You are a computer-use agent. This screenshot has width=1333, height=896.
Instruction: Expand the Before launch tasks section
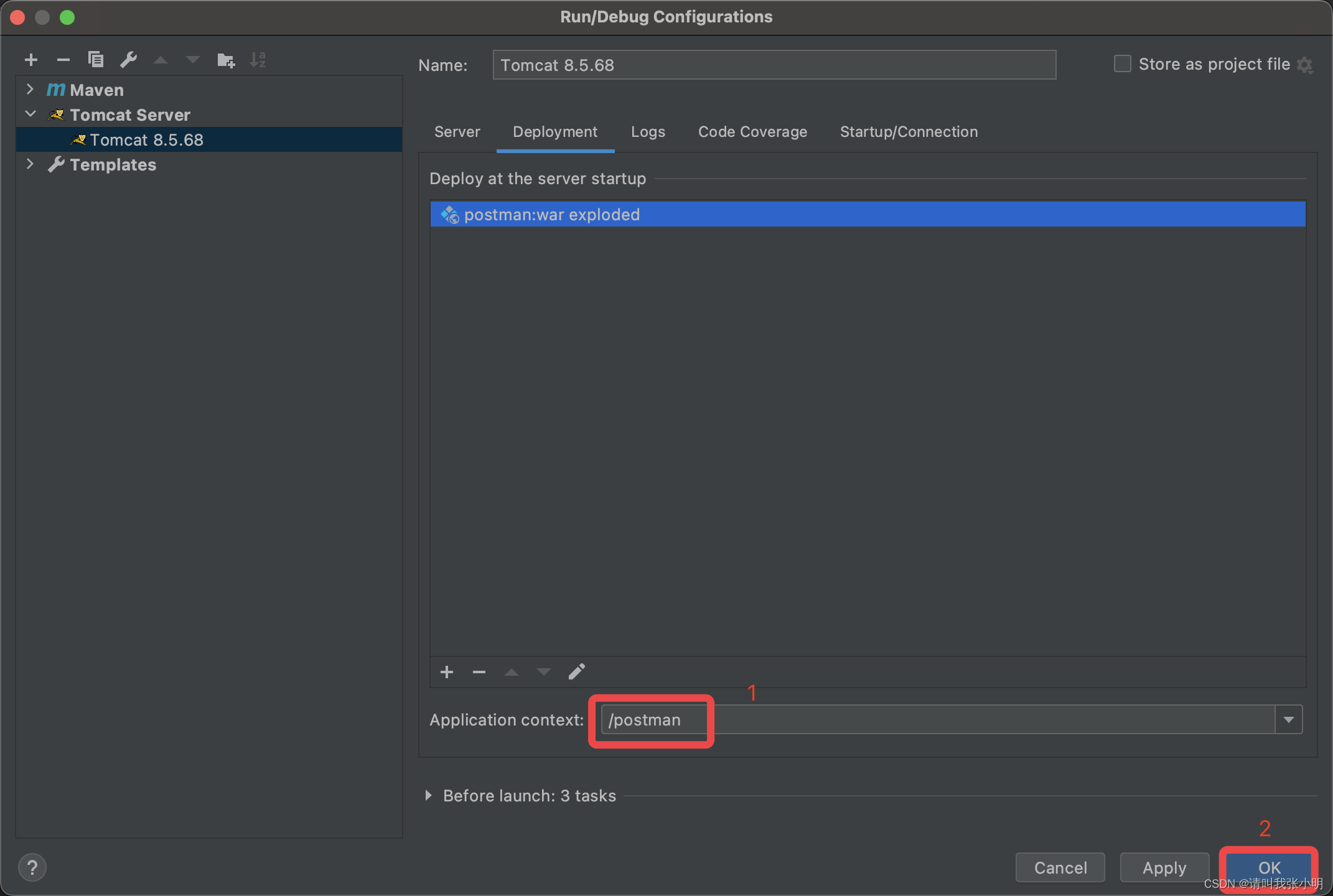click(x=428, y=796)
